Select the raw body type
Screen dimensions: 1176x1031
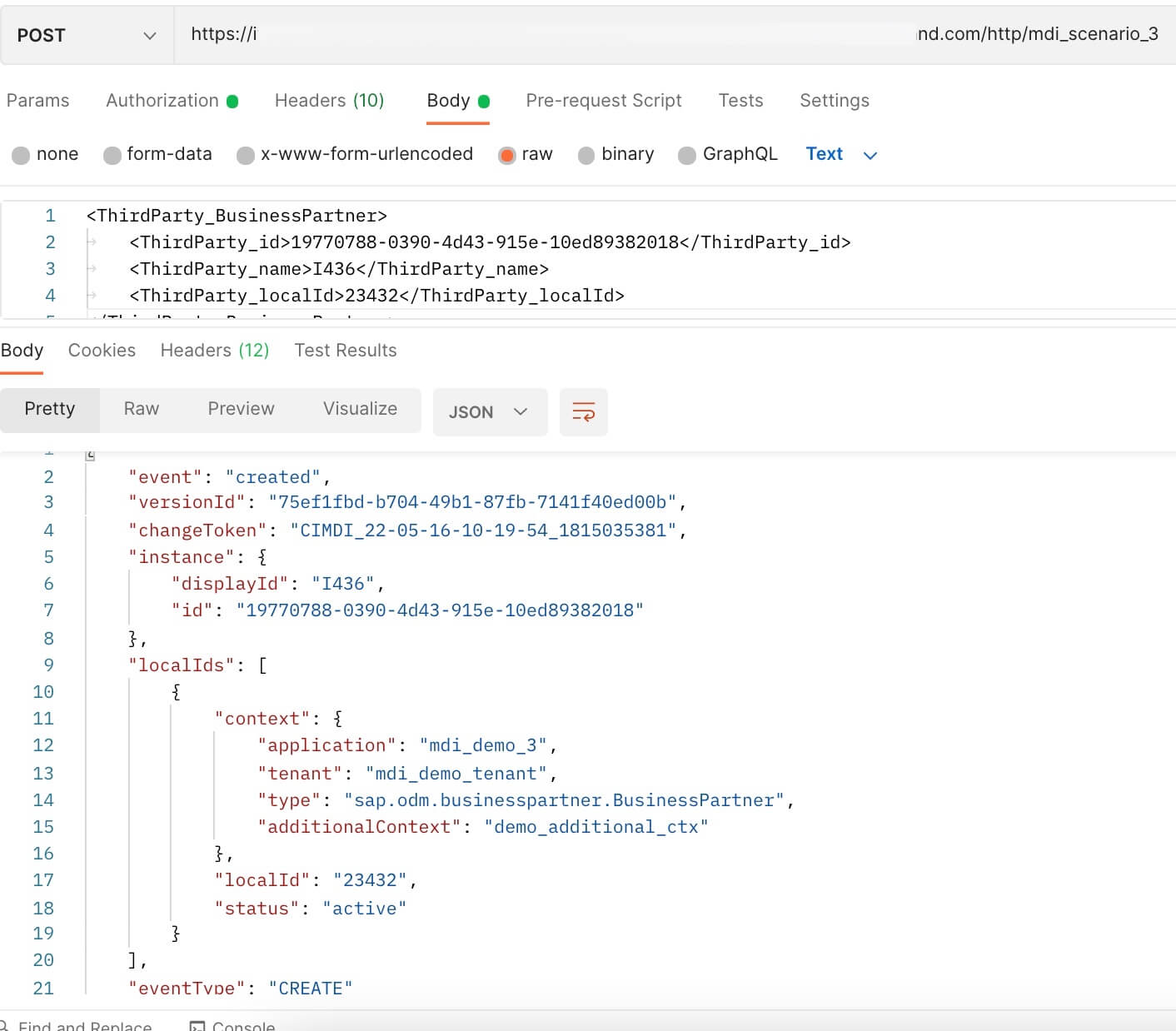pos(526,154)
